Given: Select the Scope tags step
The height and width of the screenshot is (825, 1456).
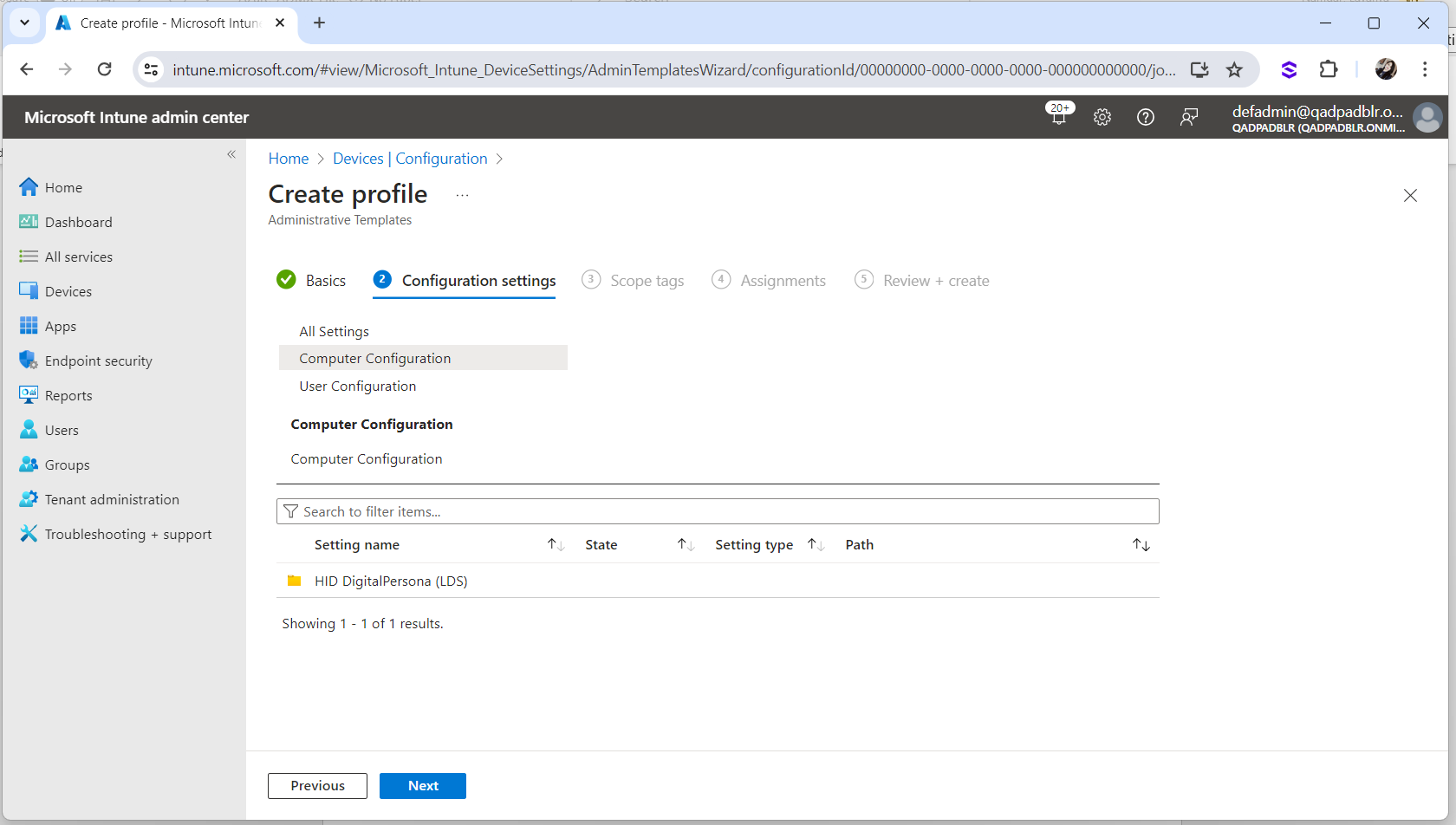Looking at the screenshot, I should click(633, 280).
